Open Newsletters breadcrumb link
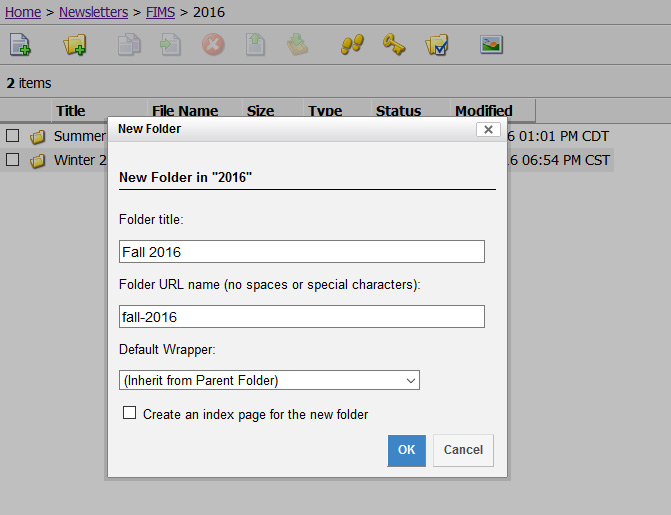671x515 pixels. (93, 12)
